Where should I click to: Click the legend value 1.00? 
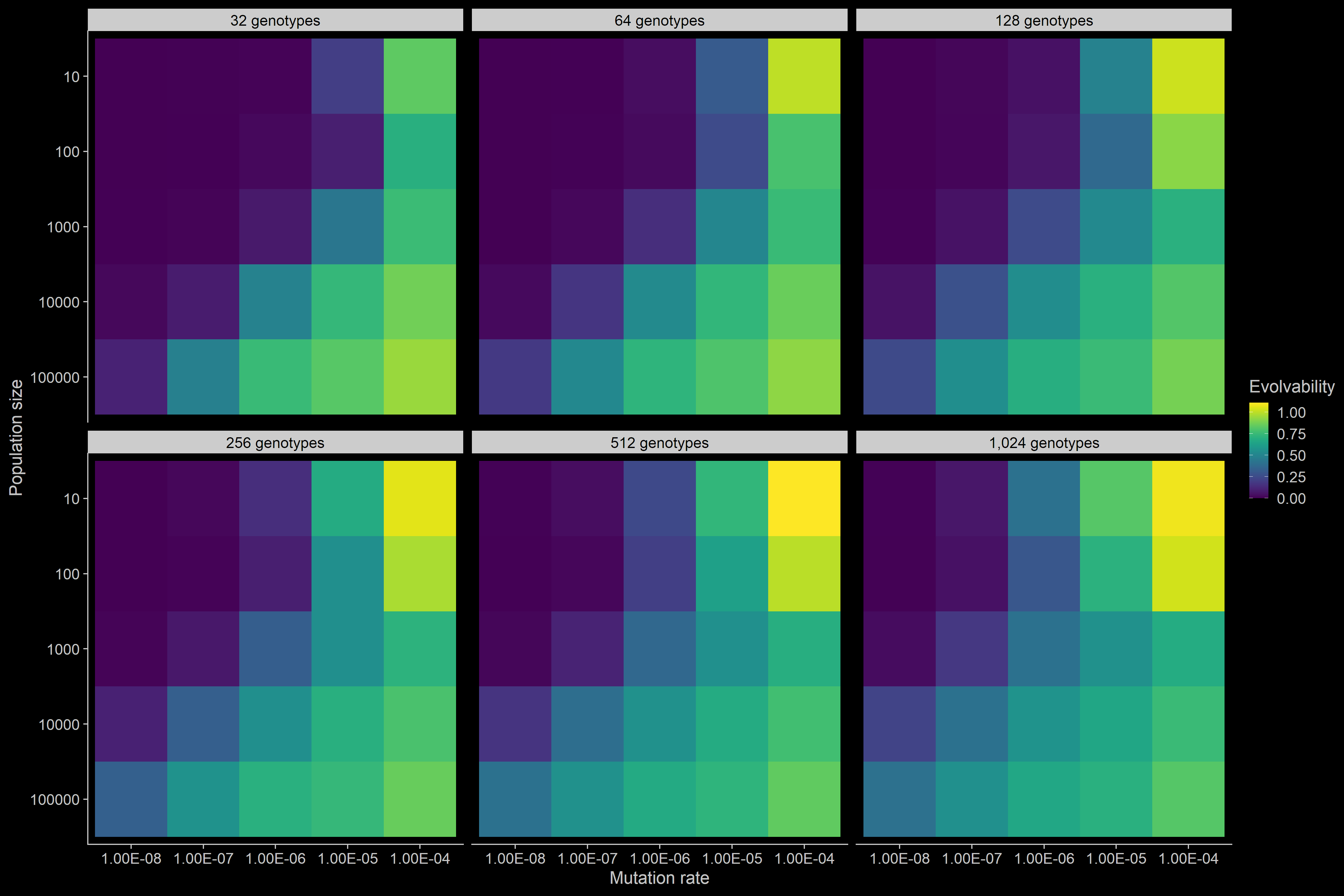pos(1291,412)
